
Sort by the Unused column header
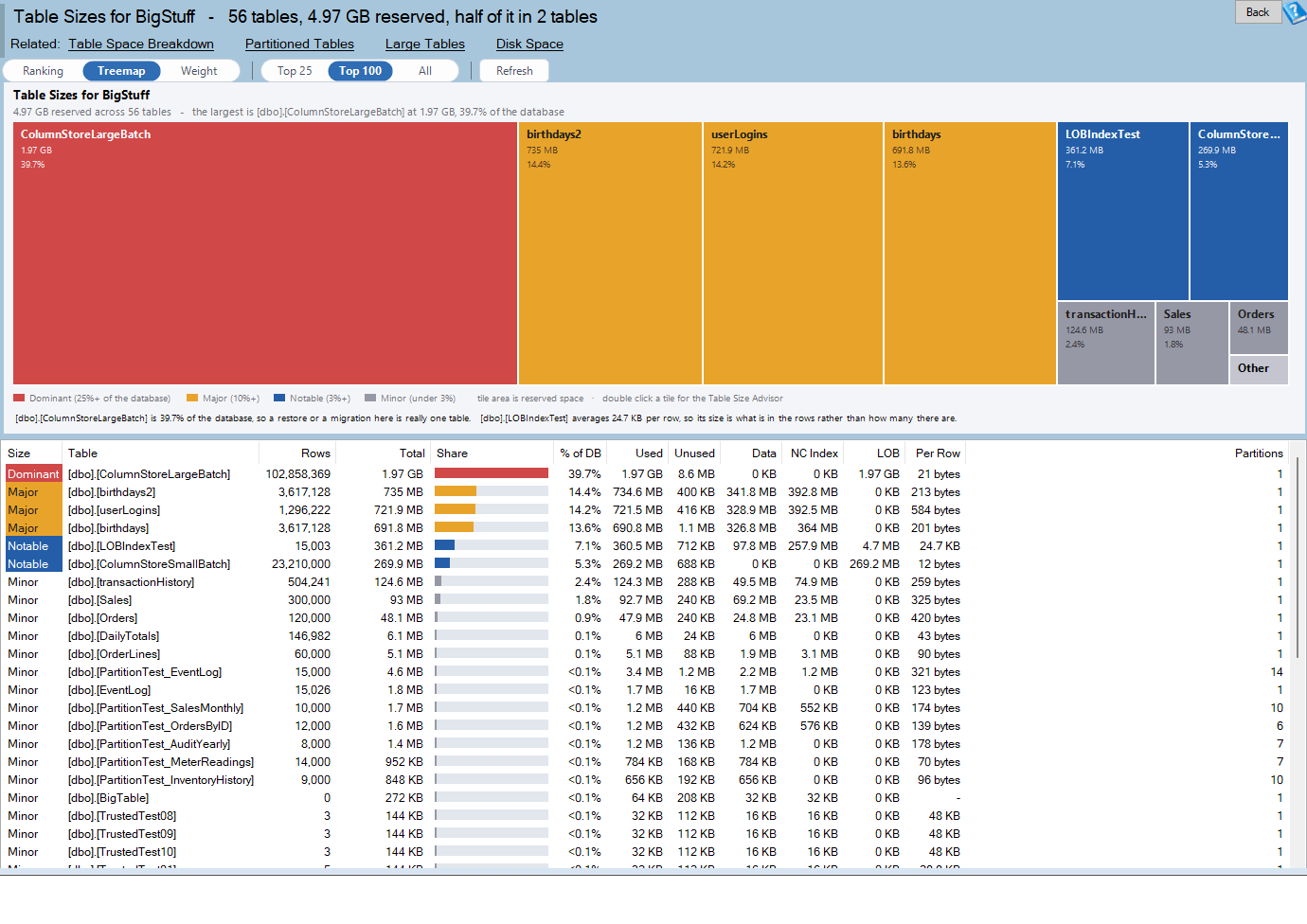tap(693, 453)
